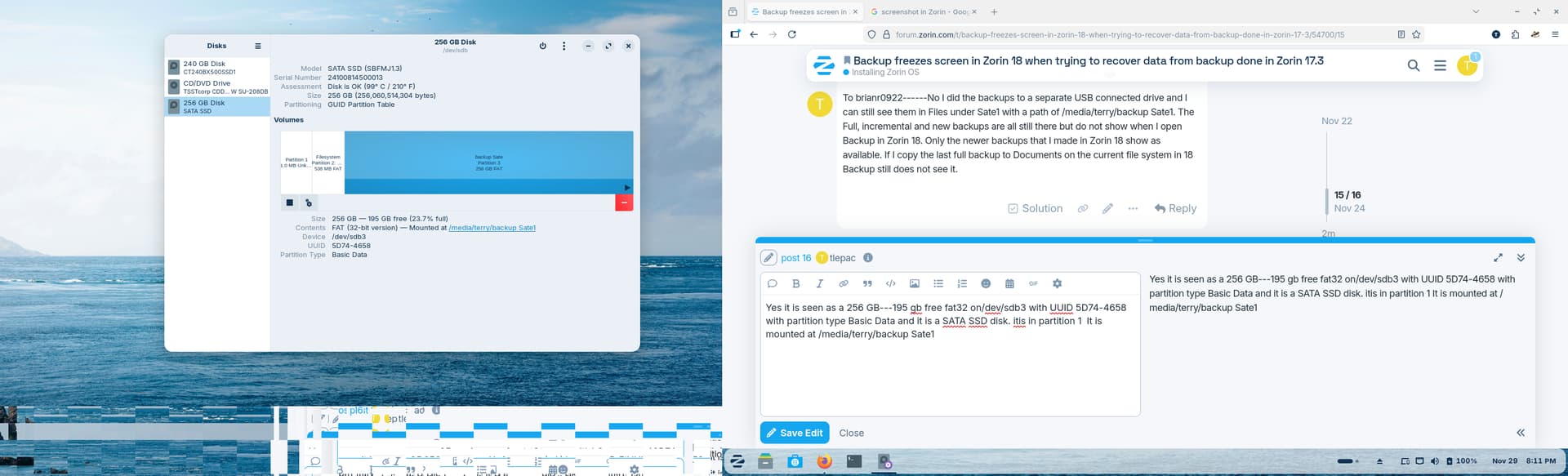Click the Bold formatting icon in the editor
The image size is (1568, 476).
click(x=795, y=283)
